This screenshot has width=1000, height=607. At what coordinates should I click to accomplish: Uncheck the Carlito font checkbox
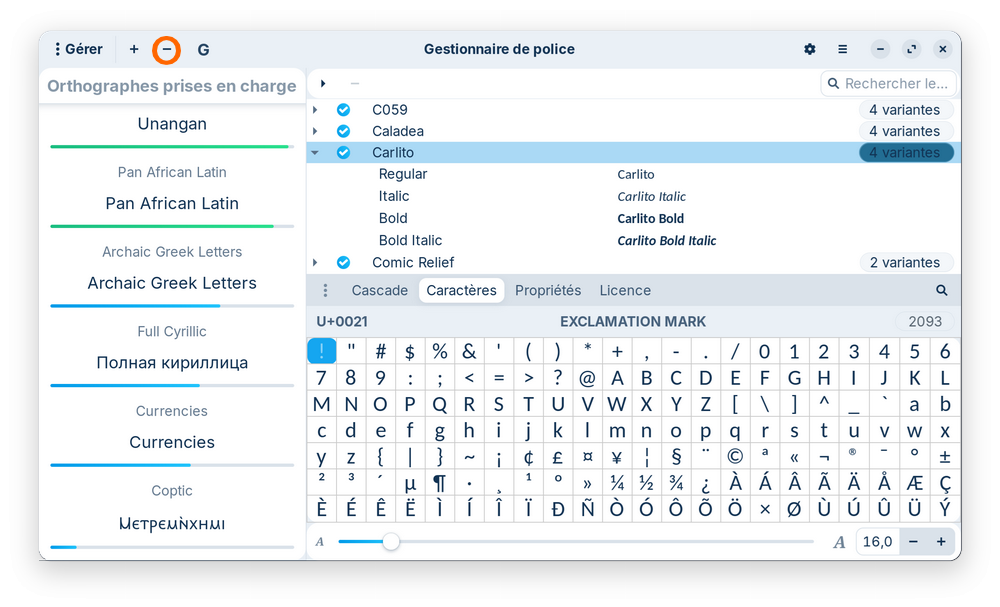point(343,153)
